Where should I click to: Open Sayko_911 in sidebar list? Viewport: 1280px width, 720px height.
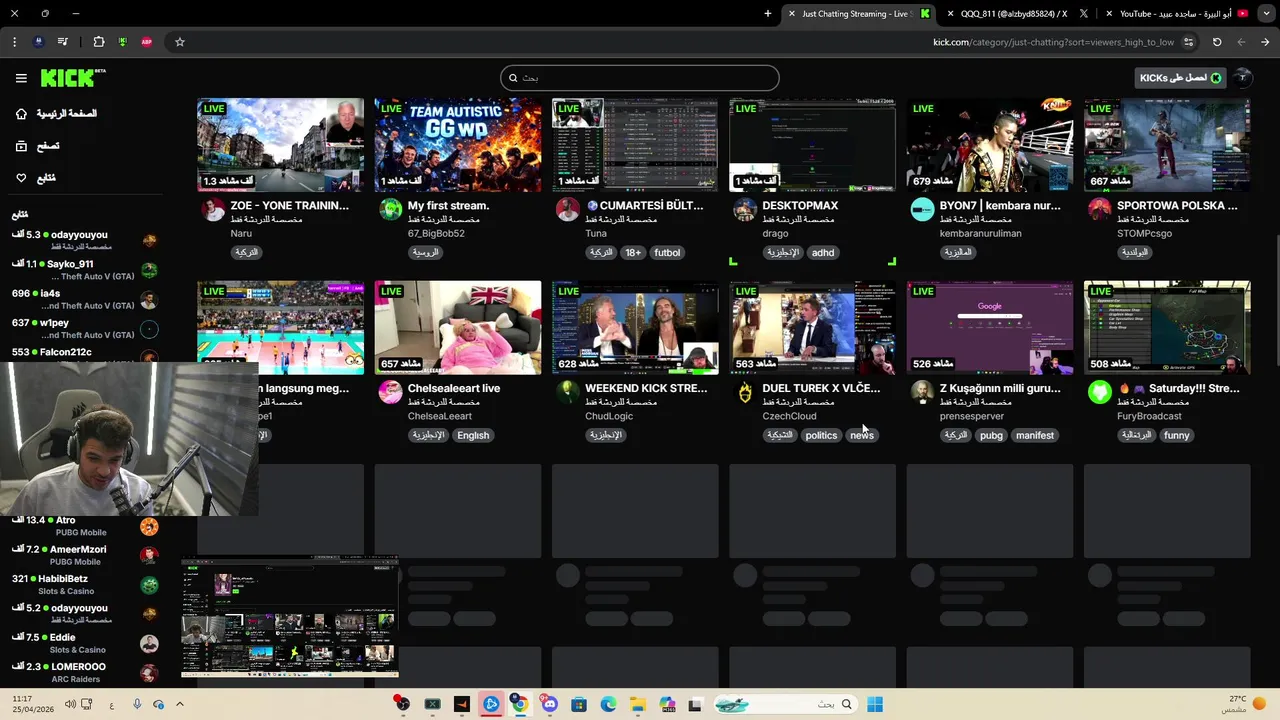(x=84, y=270)
